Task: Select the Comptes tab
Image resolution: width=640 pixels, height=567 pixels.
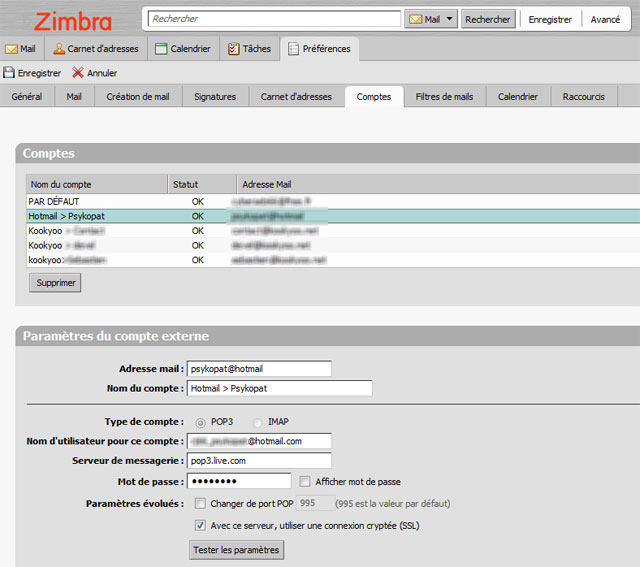Action: click(374, 97)
